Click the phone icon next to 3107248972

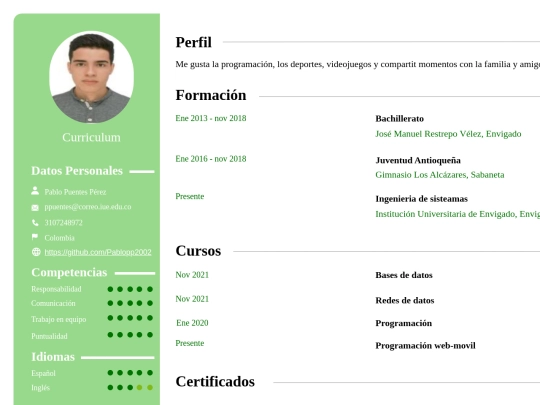click(x=35, y=223)
